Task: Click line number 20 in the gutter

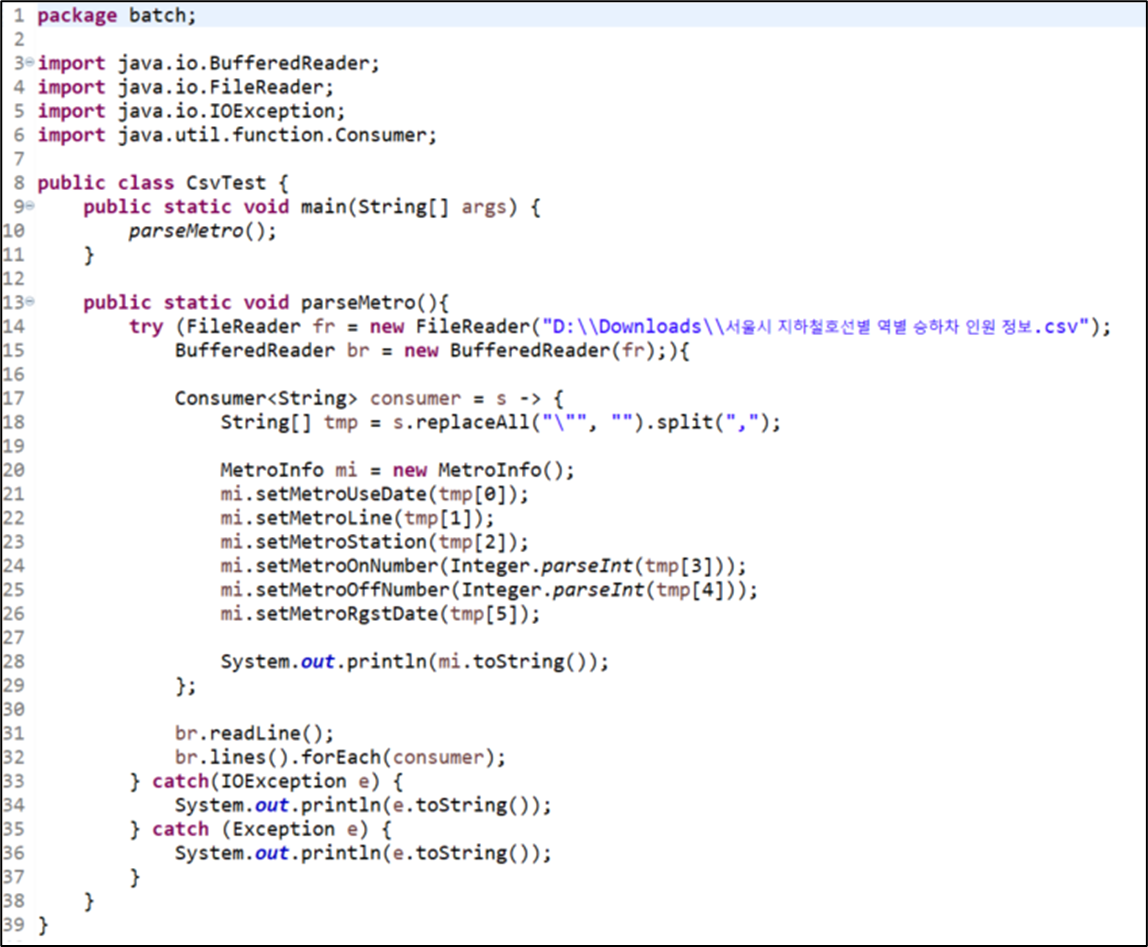Action: [13, 470]
